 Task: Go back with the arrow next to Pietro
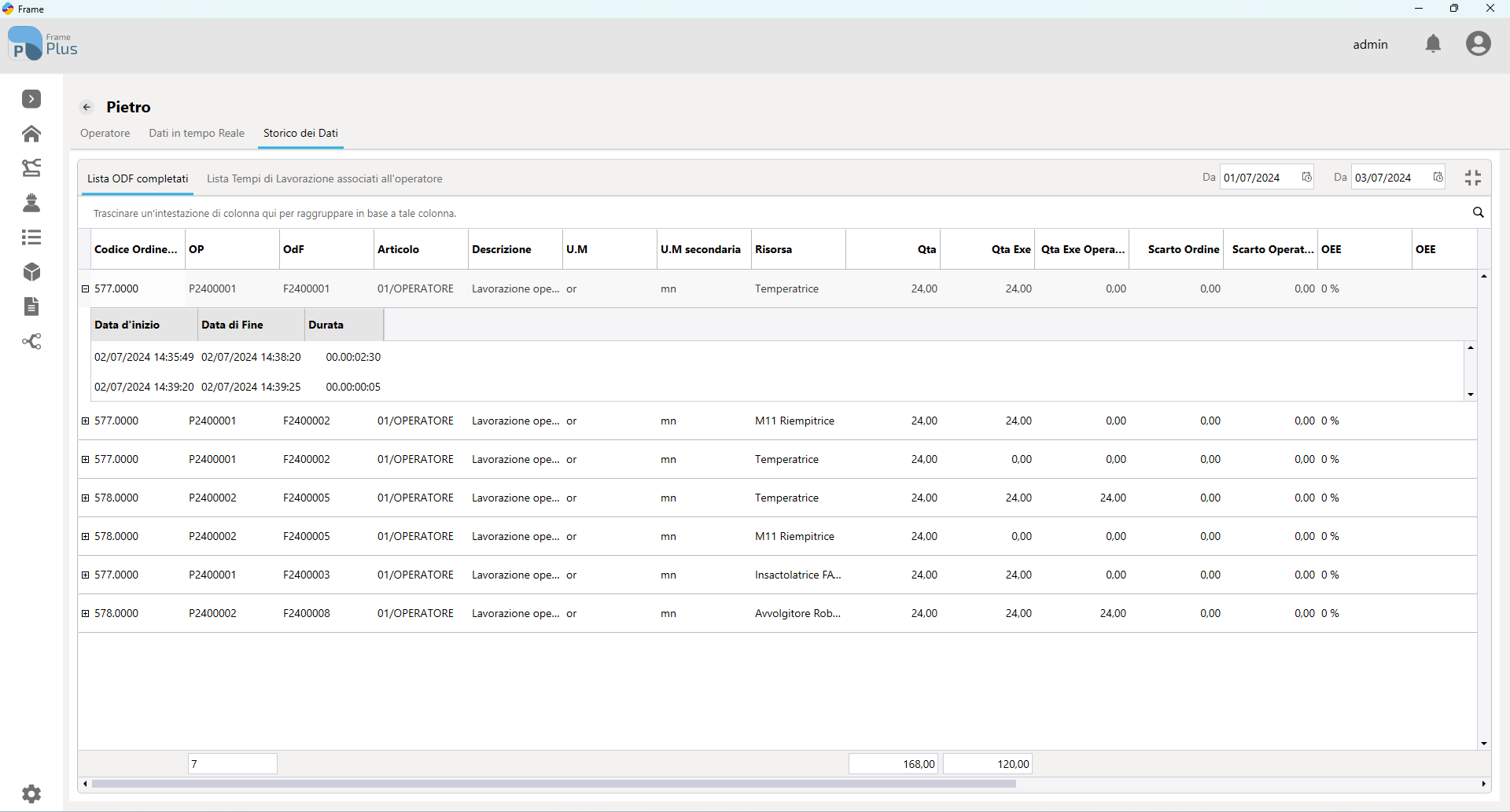(x=87, y=107)
